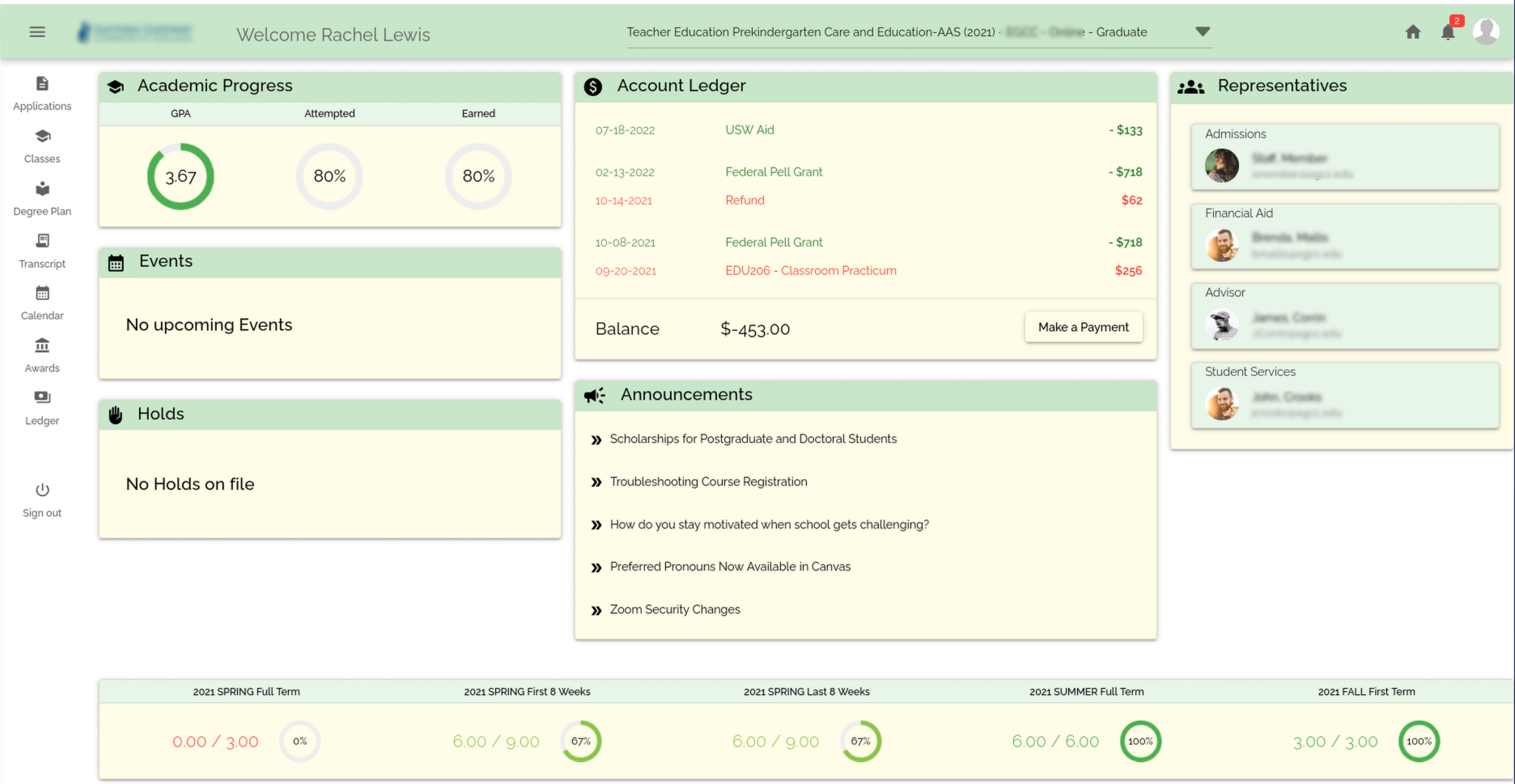The width and height of the screenshot is (1515, 784).
Task: Click the Make a Payment button
Action: (1083, 327)
